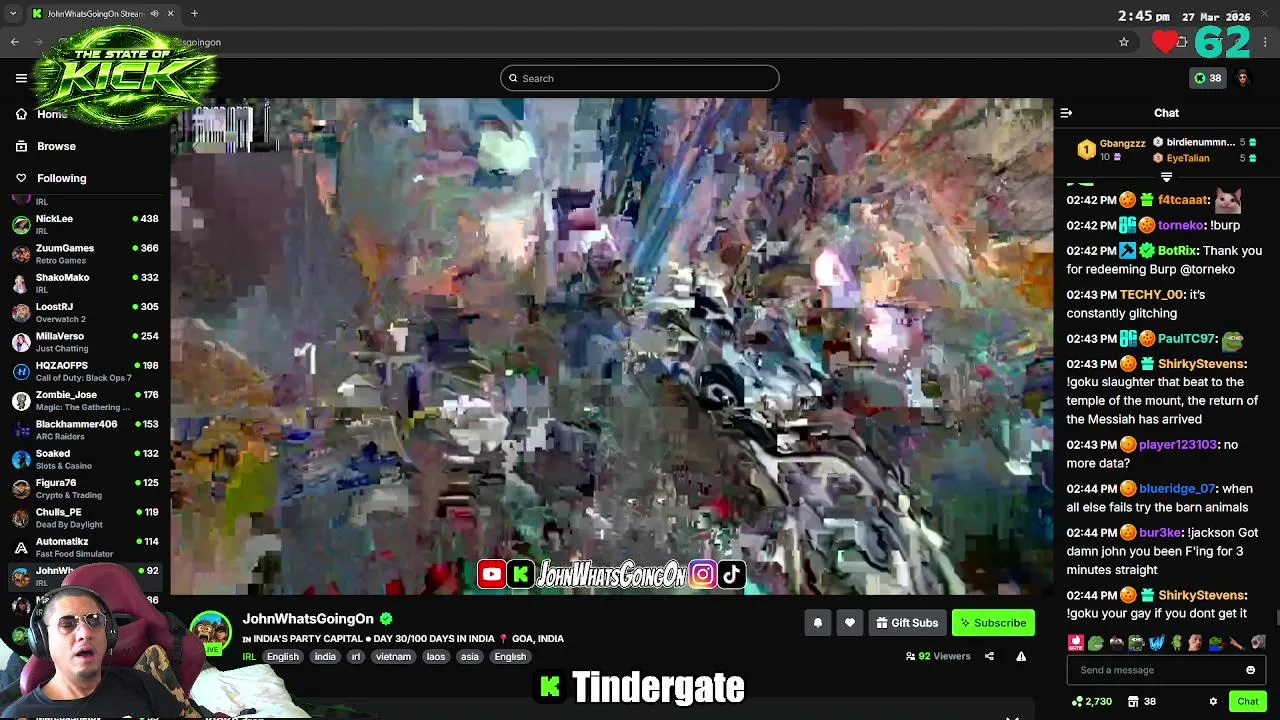
Task: Open HQZAOFPS channel in sidebar
Action: 85,371
